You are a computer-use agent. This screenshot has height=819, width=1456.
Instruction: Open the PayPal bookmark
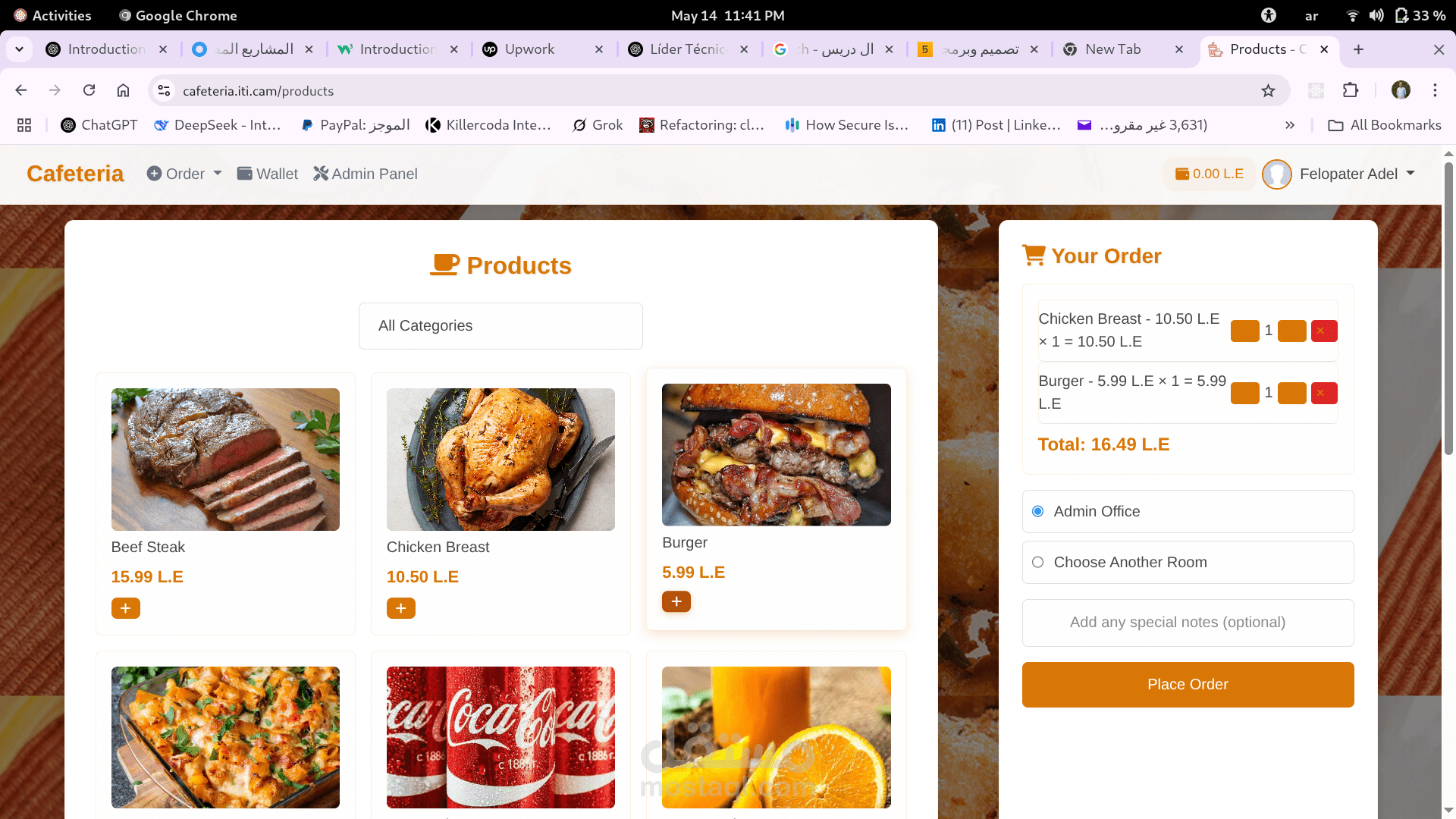point(355,125)
